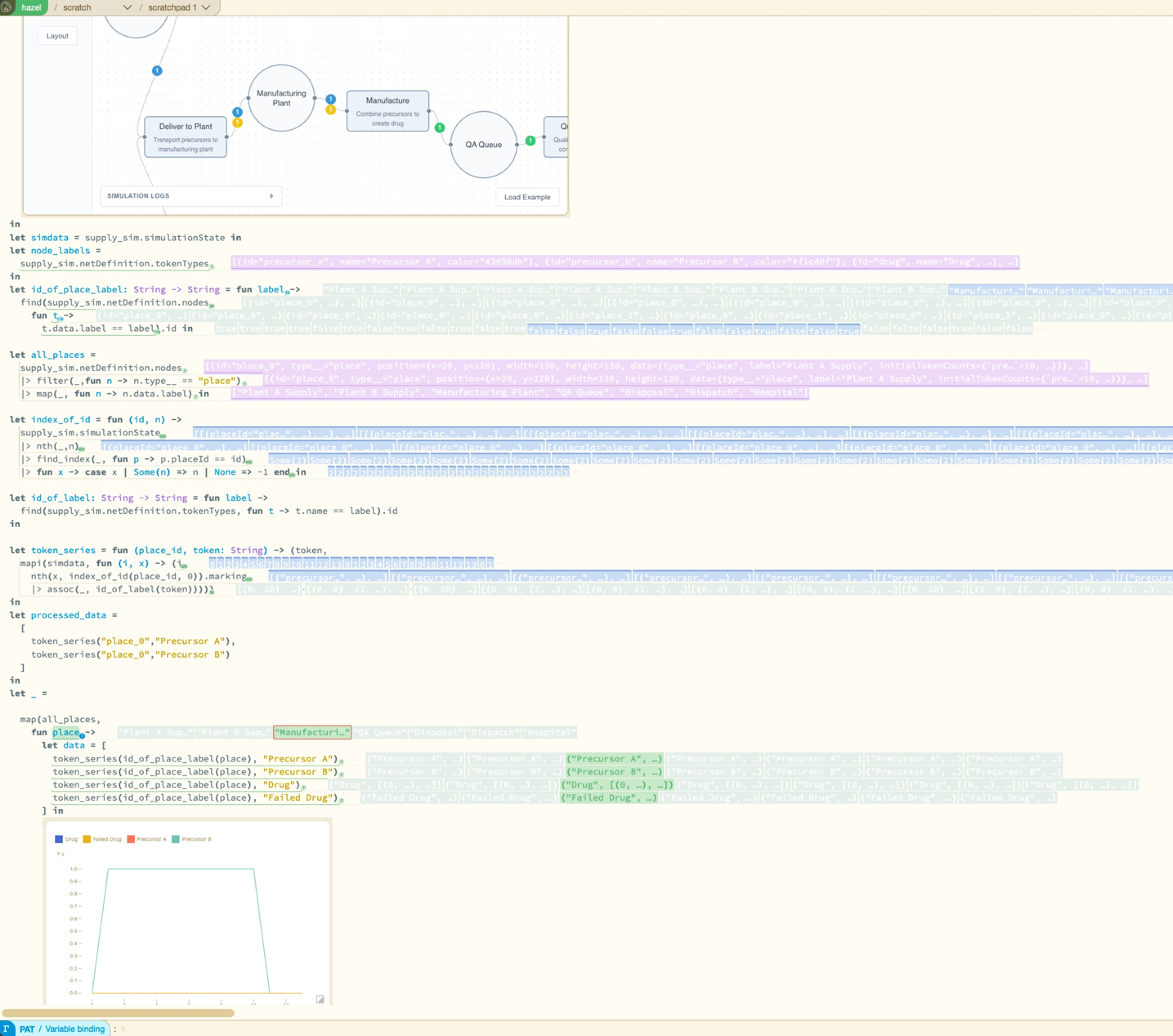
Task: Select the Deliver to Plant transition
Action: [185, 137]
